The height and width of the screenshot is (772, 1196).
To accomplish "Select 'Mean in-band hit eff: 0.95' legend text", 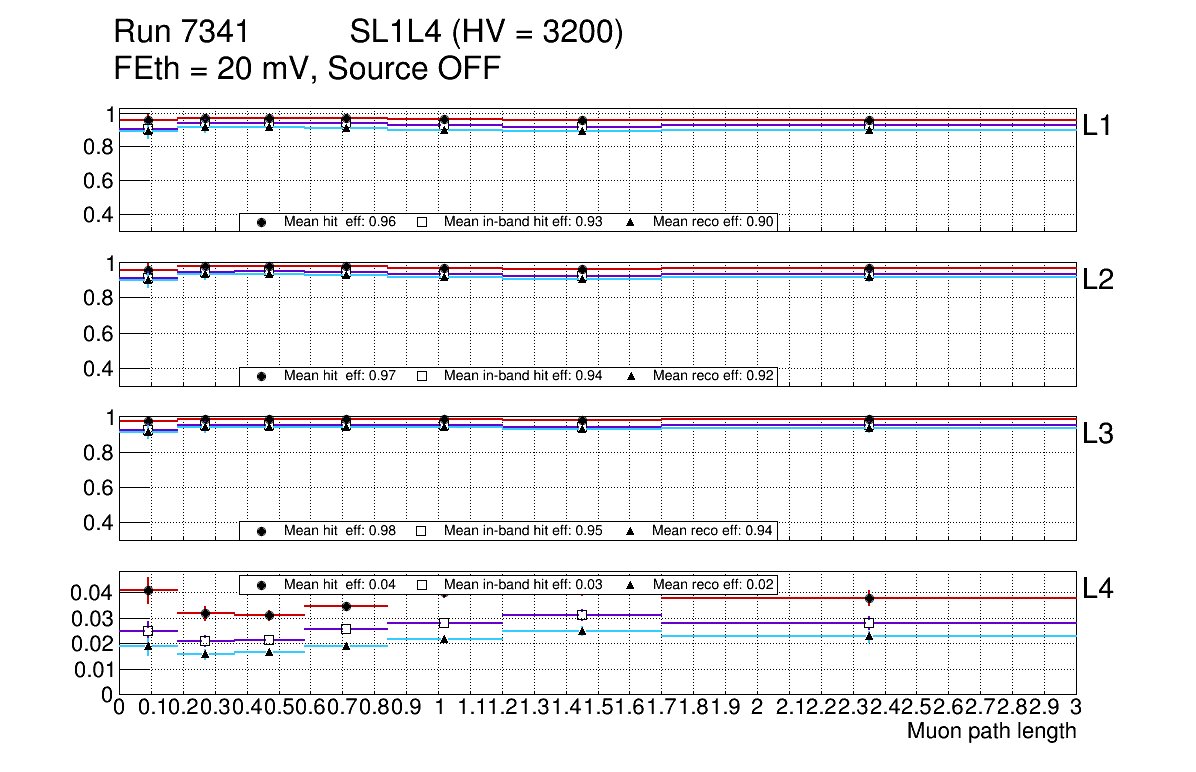I will 522,531.
